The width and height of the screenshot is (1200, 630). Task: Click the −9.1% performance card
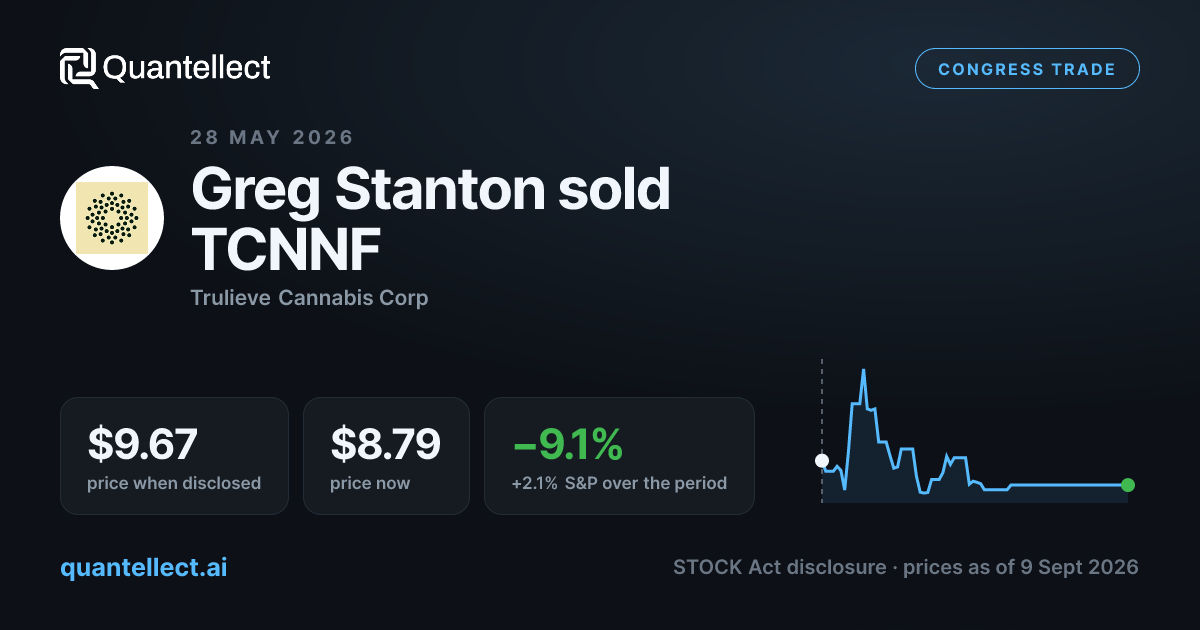(619, 456)
